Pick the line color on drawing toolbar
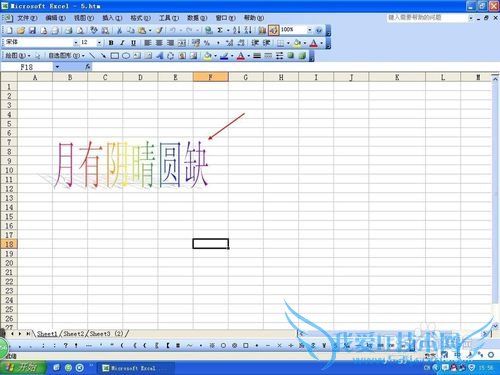Screen dimensions: 500x375 224,56
